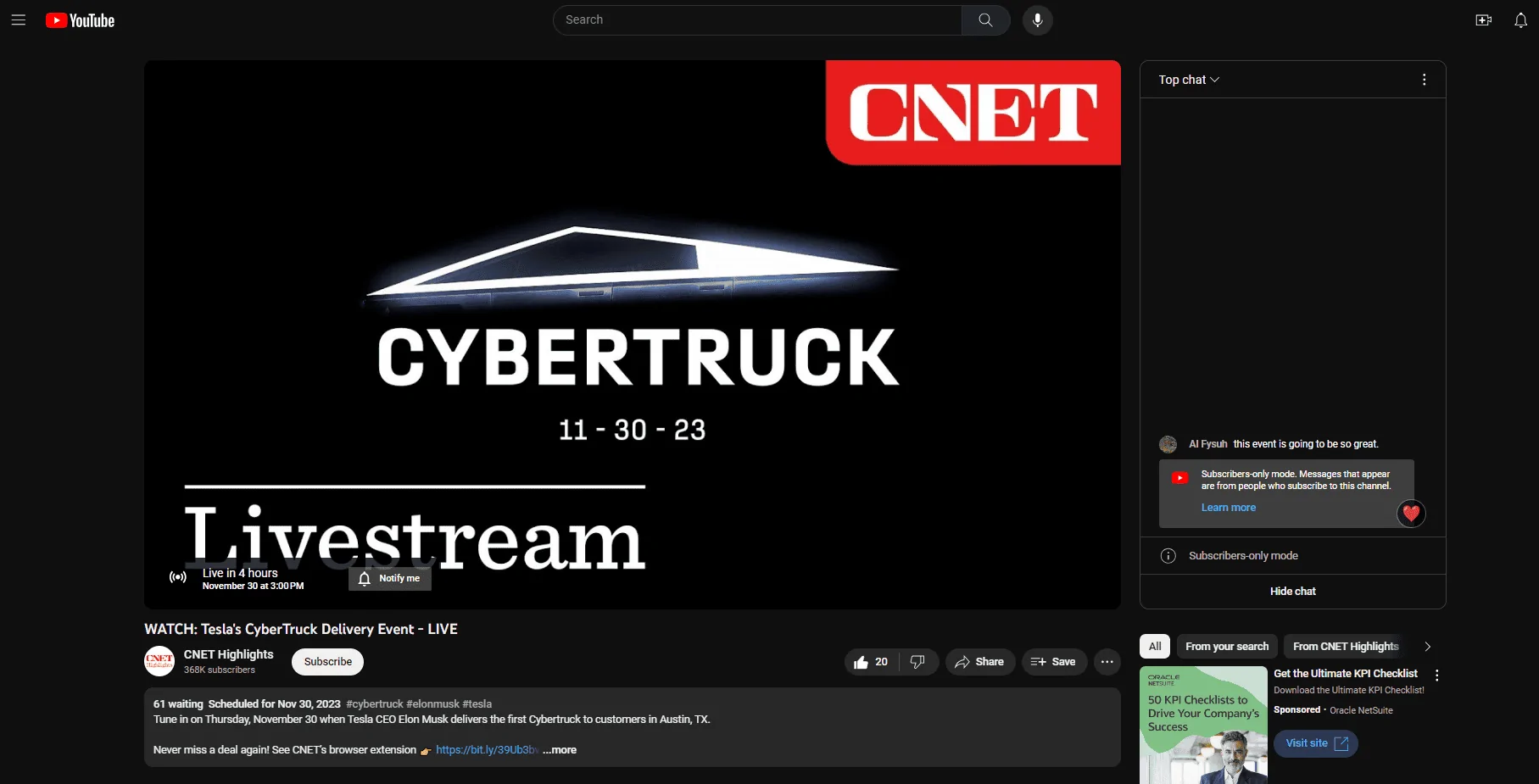
Task: Open the Get the Ultimate KPI Checklist title
Action: point(1346,674)
